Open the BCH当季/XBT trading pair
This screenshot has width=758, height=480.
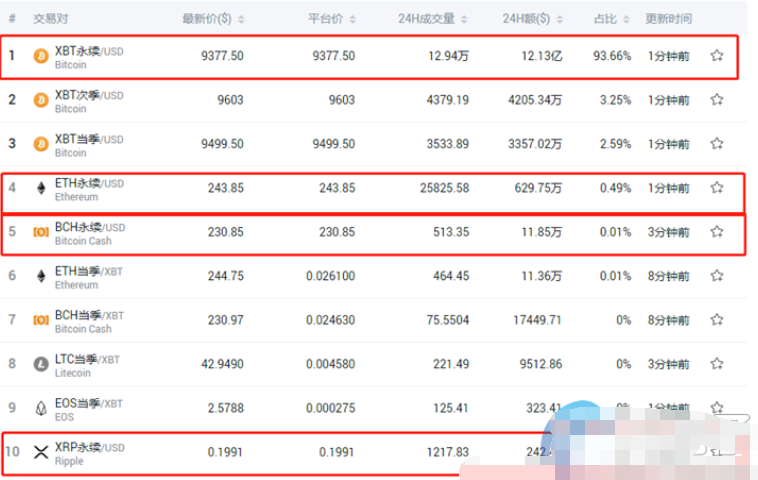click(89, 315)
